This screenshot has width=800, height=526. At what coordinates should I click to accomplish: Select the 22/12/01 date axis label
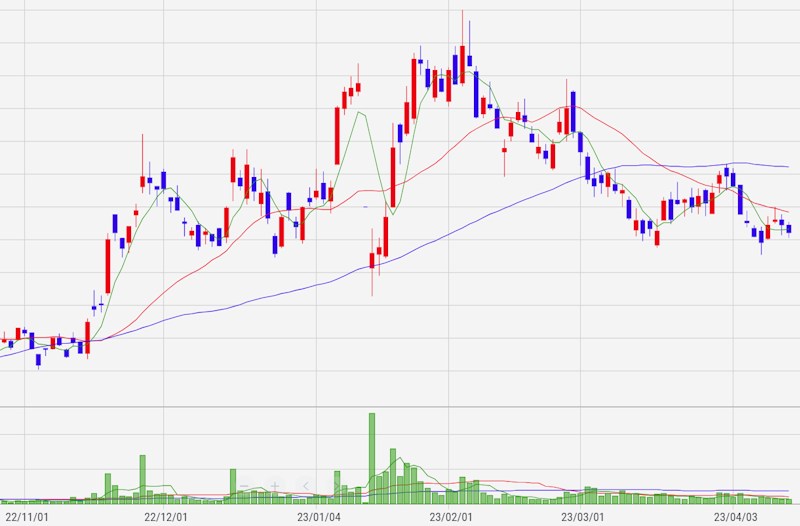tap(165, 517)
